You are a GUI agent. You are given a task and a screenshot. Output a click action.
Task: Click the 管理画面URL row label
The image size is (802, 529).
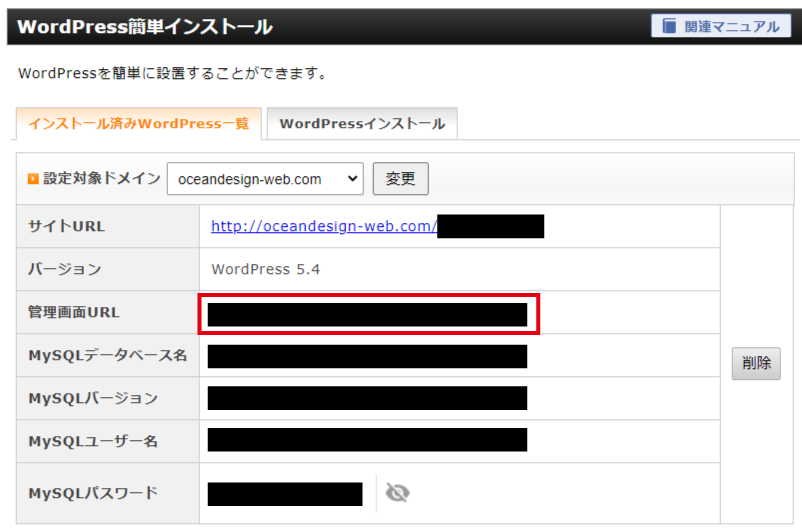point(74,312)
